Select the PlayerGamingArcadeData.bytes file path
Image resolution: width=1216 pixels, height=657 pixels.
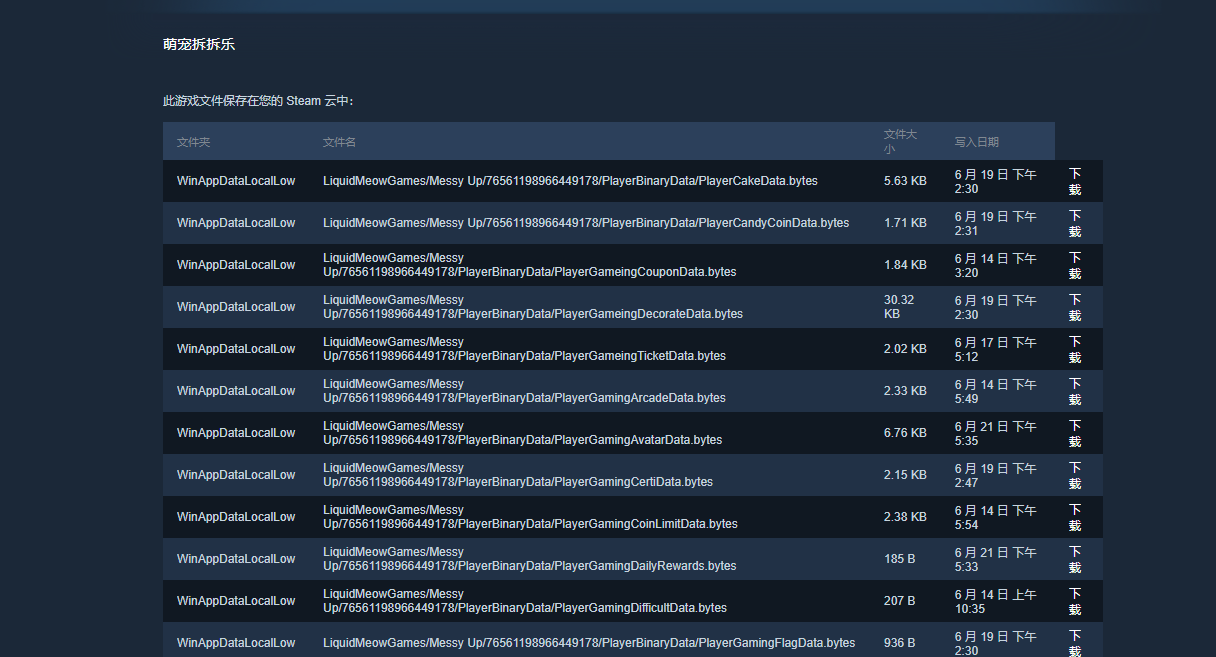coord(525,391)
